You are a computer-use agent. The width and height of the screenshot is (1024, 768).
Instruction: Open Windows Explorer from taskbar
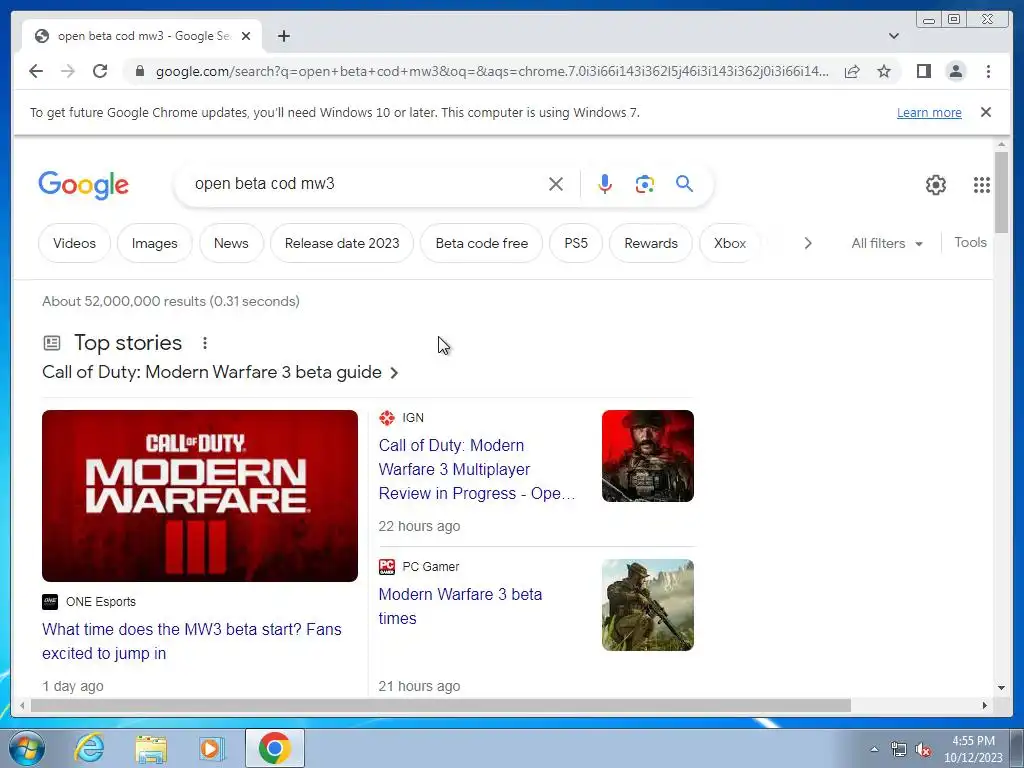coord(151,748)
